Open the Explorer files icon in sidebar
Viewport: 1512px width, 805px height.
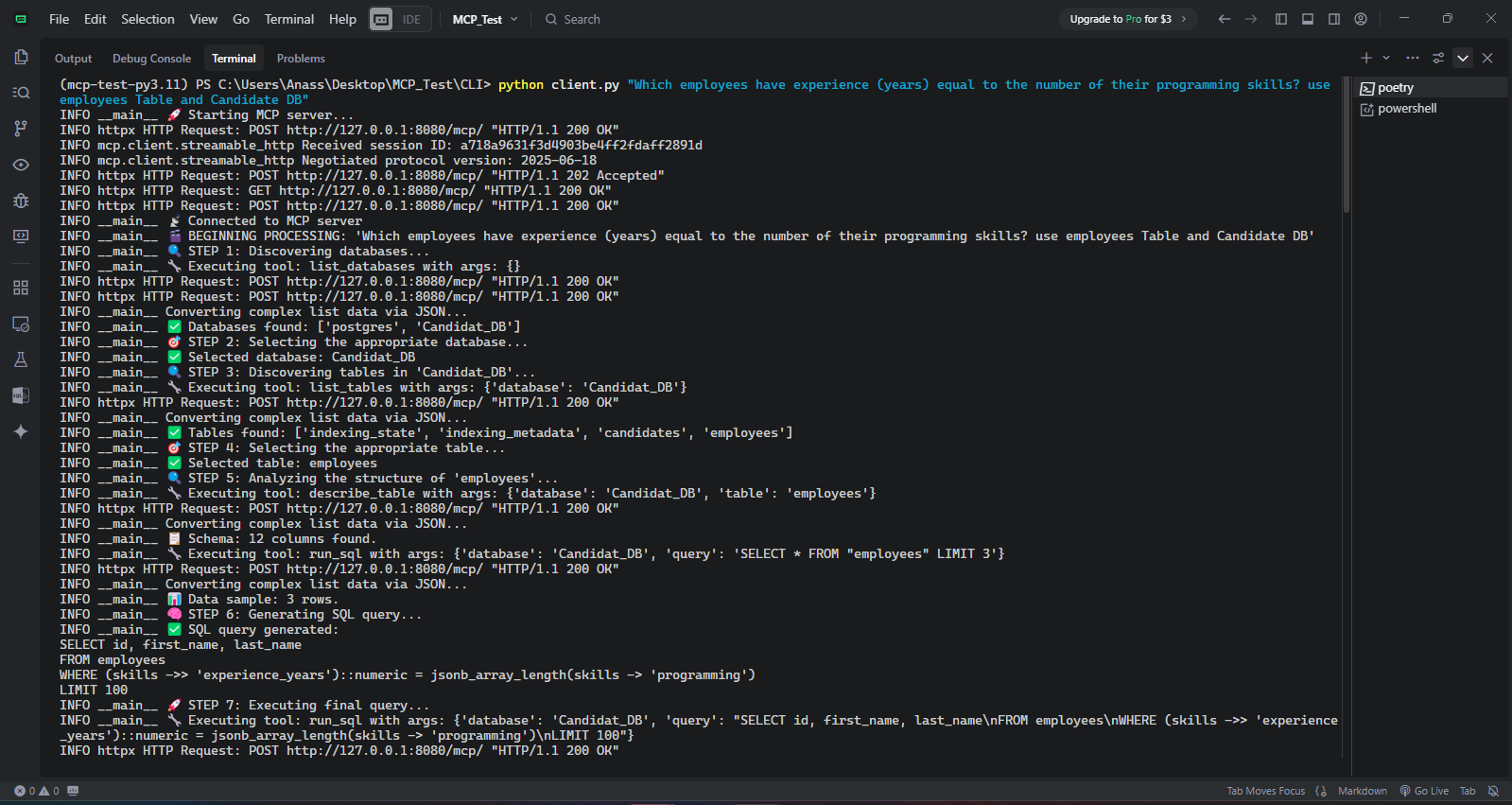point(21,57)
